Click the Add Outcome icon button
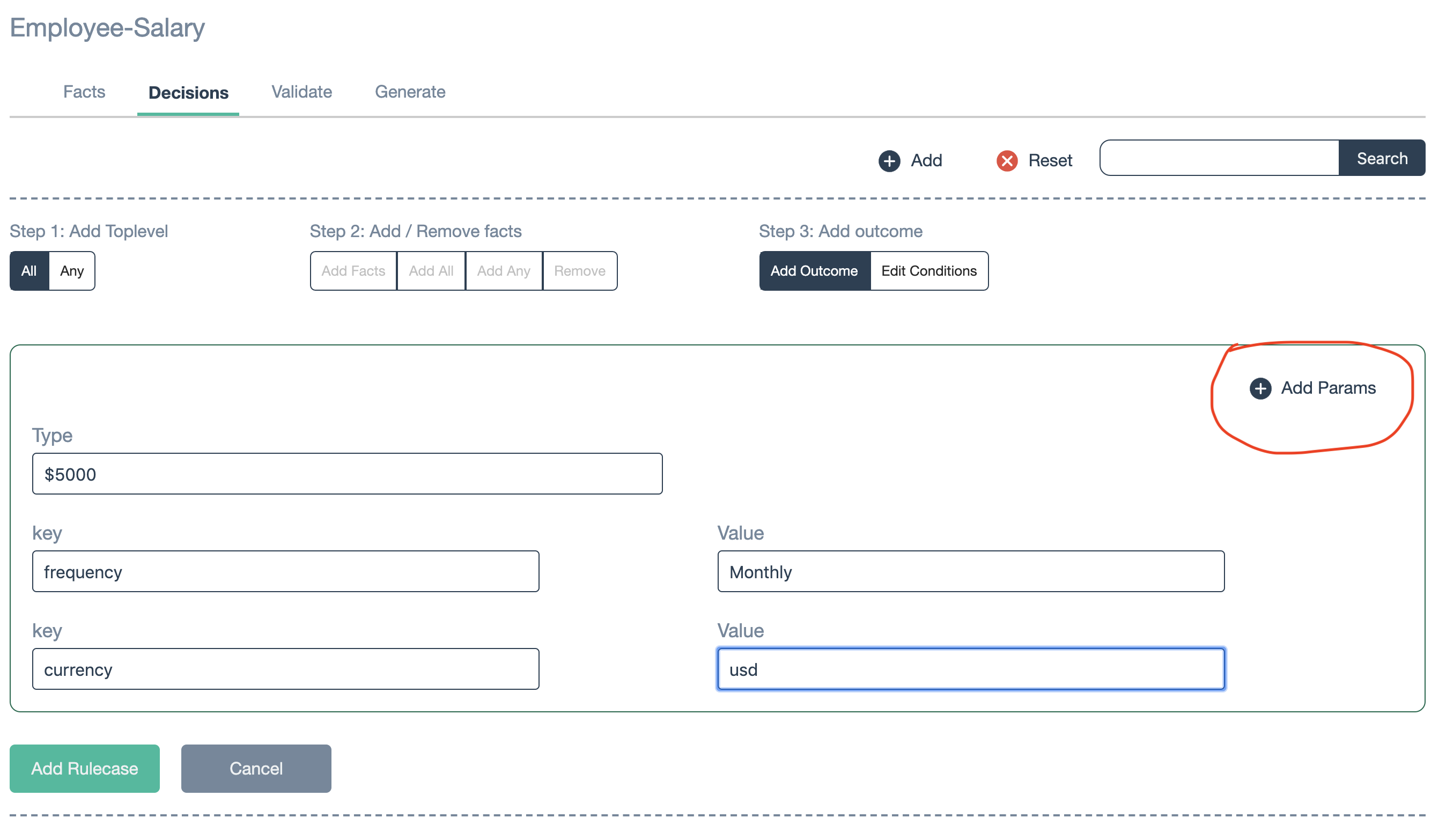1446x840 pixels. pyautogui.click(x=814, y=270)
